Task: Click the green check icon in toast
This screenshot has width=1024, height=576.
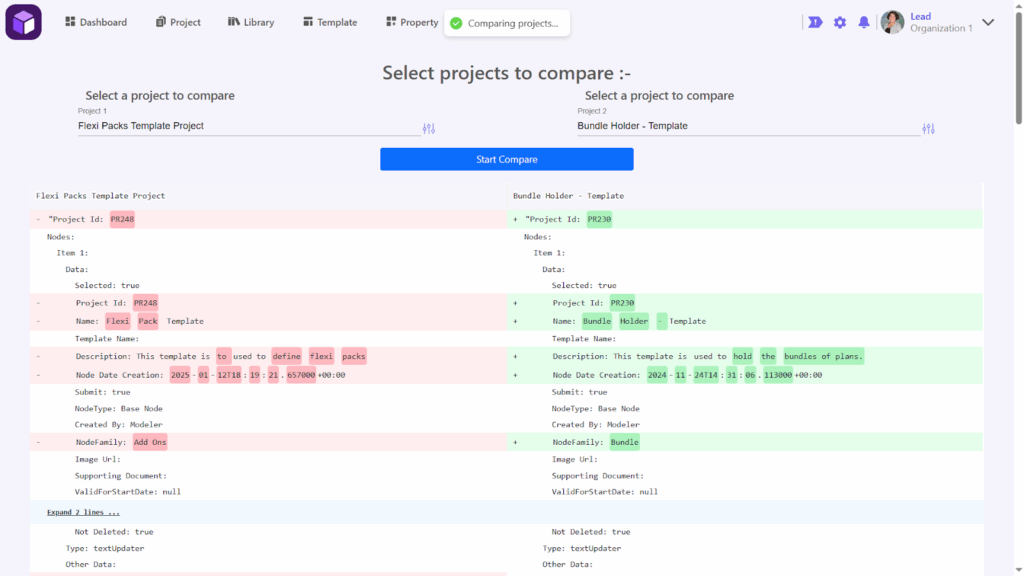Action: click(456, 23)
